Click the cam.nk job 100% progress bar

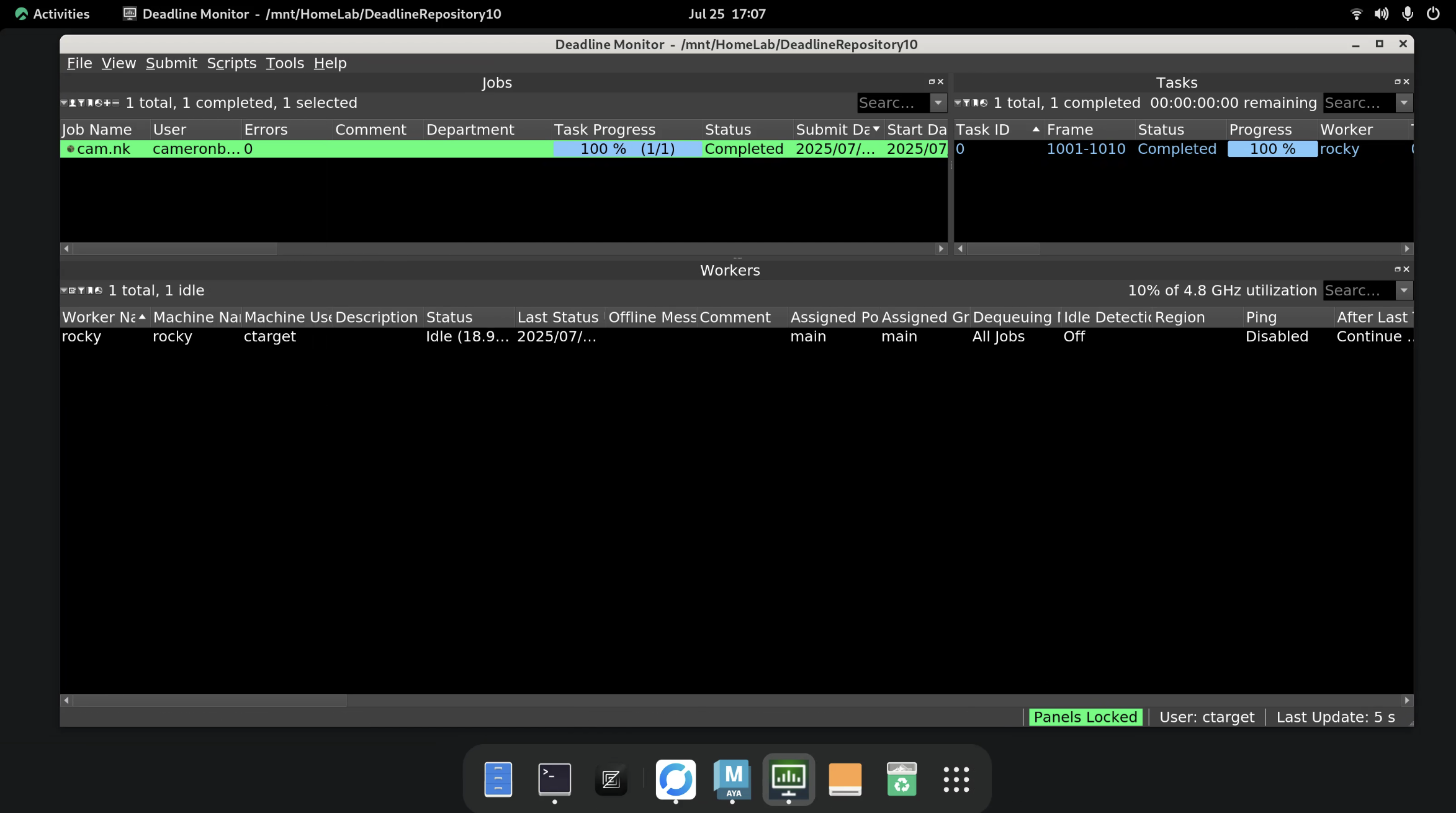tap(627, 149)
